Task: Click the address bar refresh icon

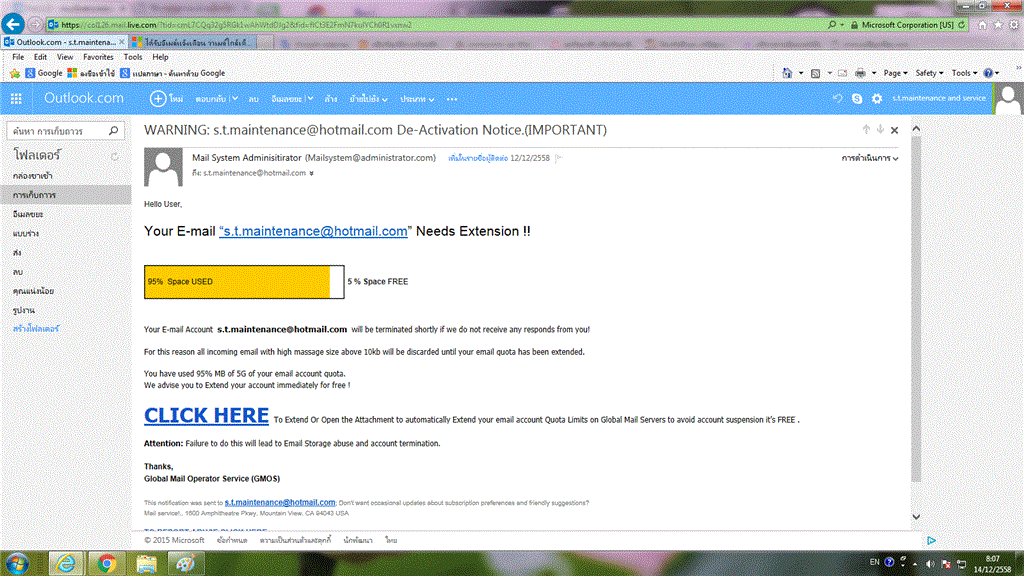Action: click(961, 25)
